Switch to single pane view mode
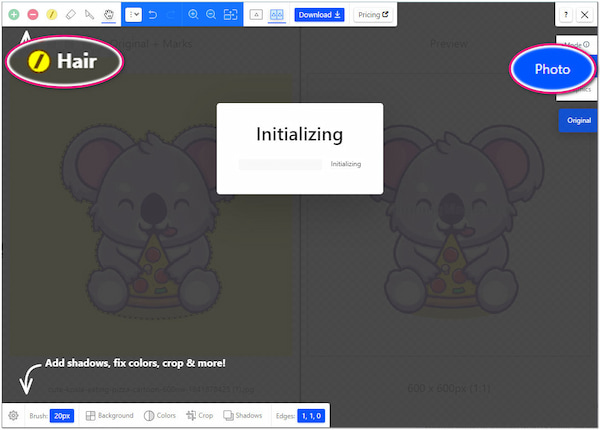Screen dimensions: 600x430 pos(256,15)
